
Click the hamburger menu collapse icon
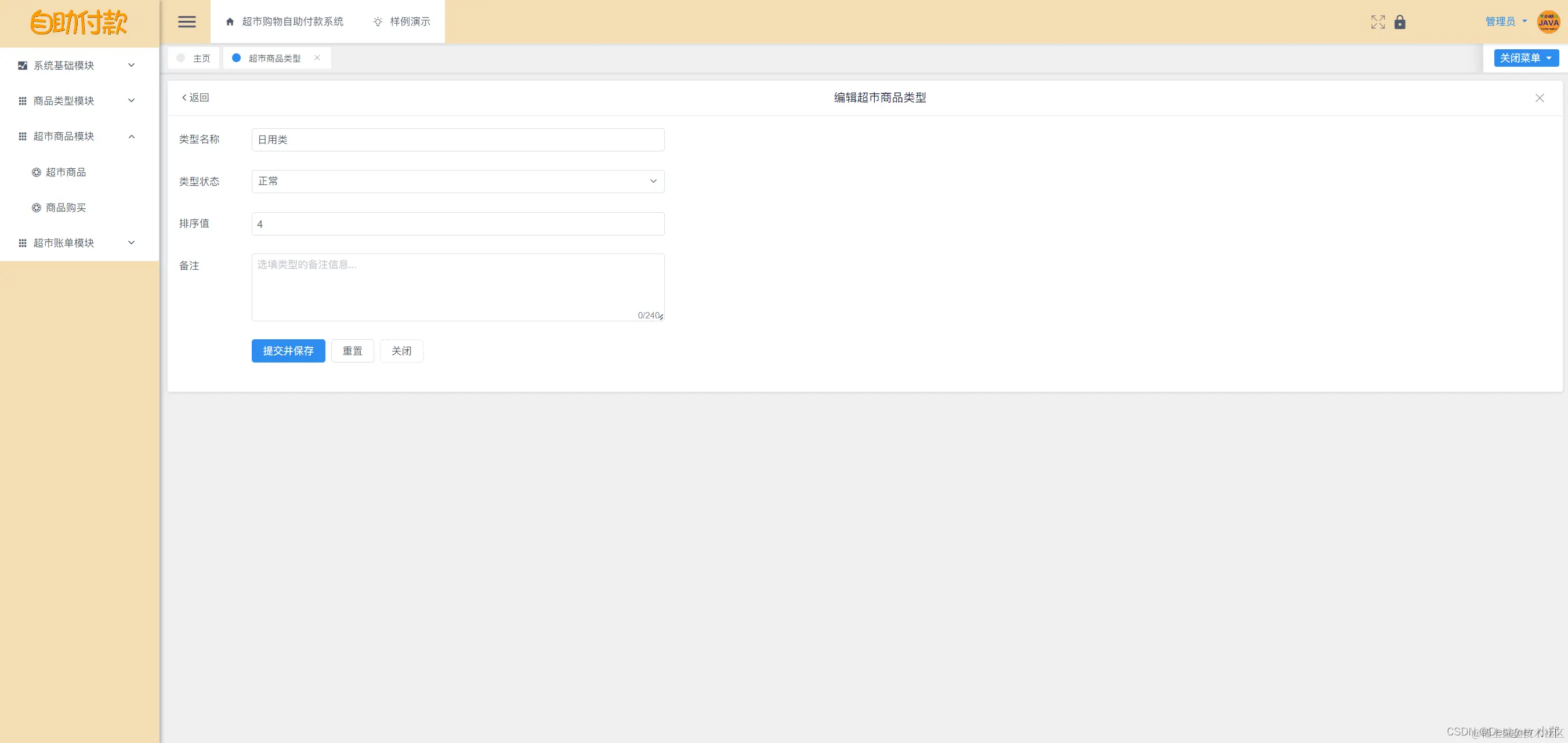click(187, 22)
